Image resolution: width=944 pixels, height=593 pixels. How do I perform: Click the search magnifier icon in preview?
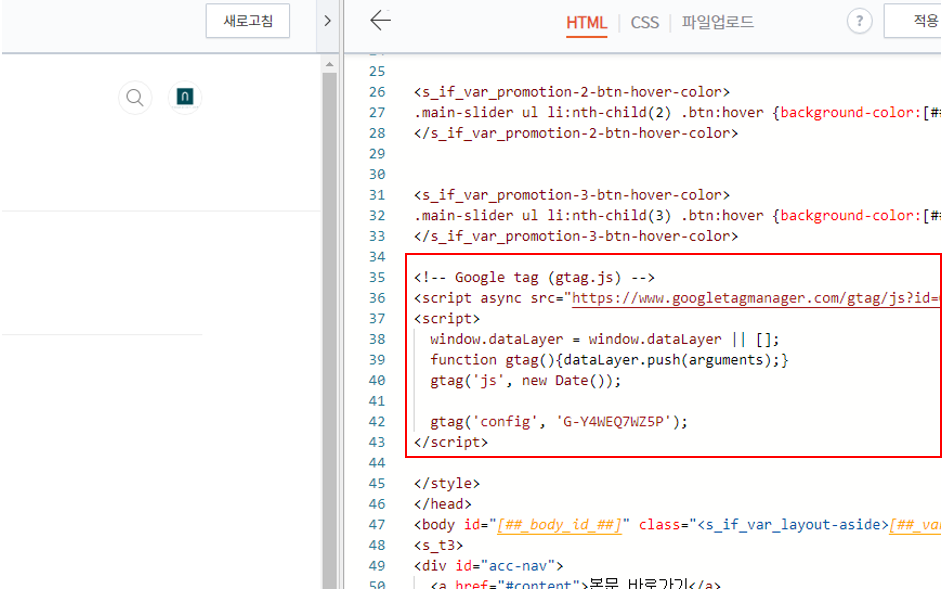135,98
